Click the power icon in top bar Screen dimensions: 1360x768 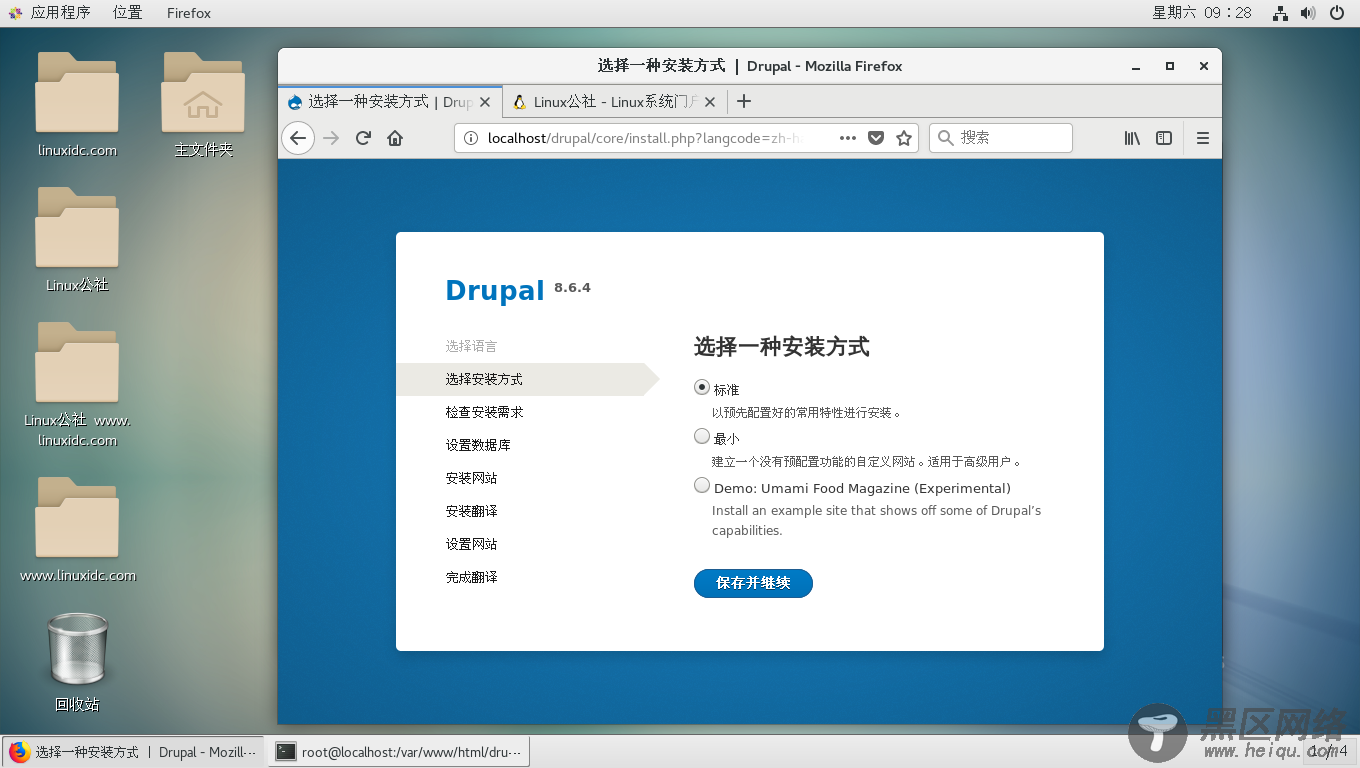(1337, 13)
